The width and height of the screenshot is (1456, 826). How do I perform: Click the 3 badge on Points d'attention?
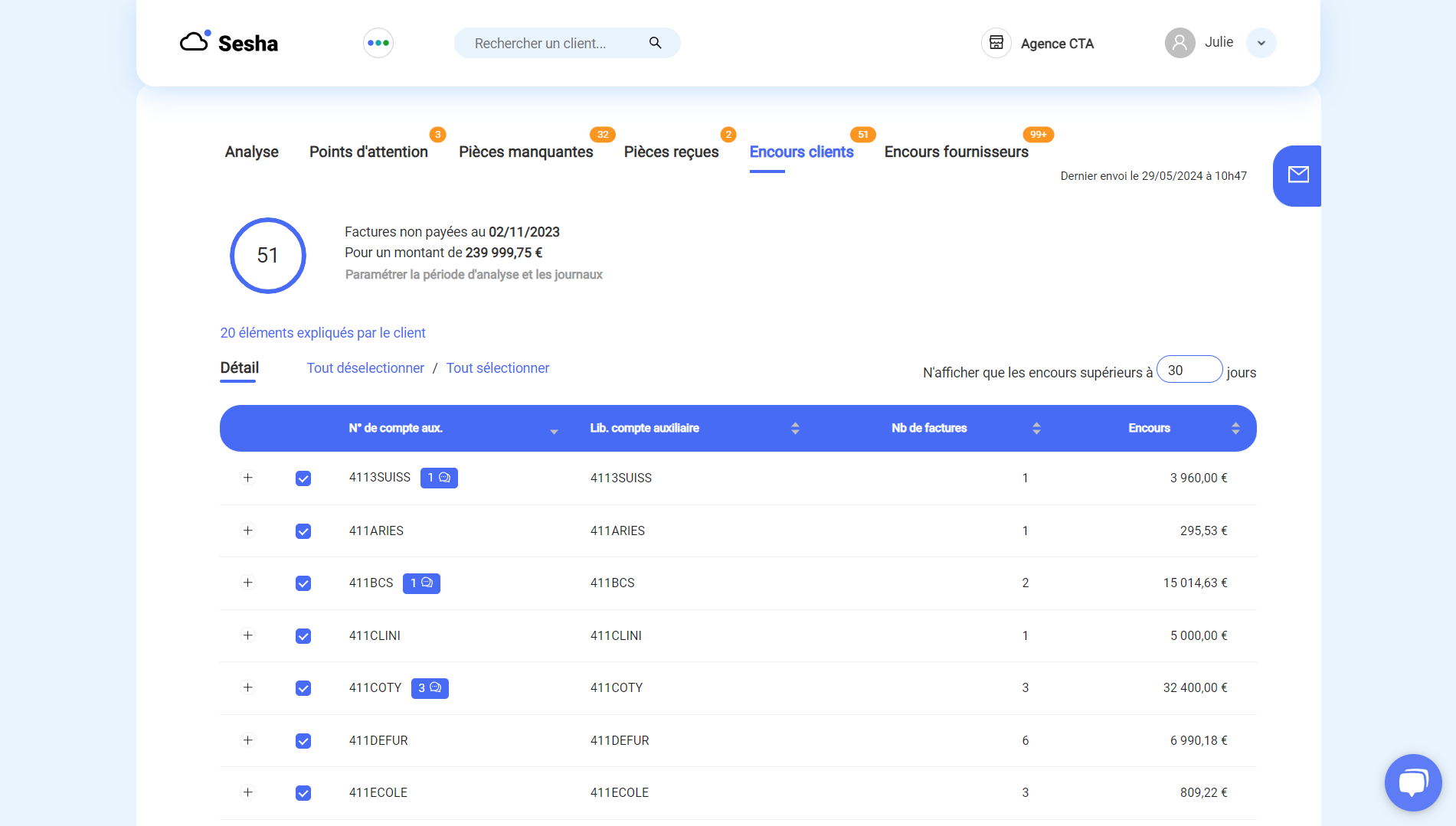click(x=437, y=134)
